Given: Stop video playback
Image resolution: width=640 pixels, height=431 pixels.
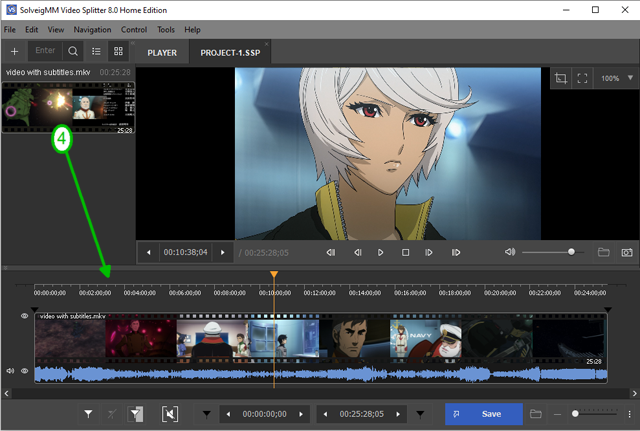Looking at the screenshot, I should click(405, 252).
